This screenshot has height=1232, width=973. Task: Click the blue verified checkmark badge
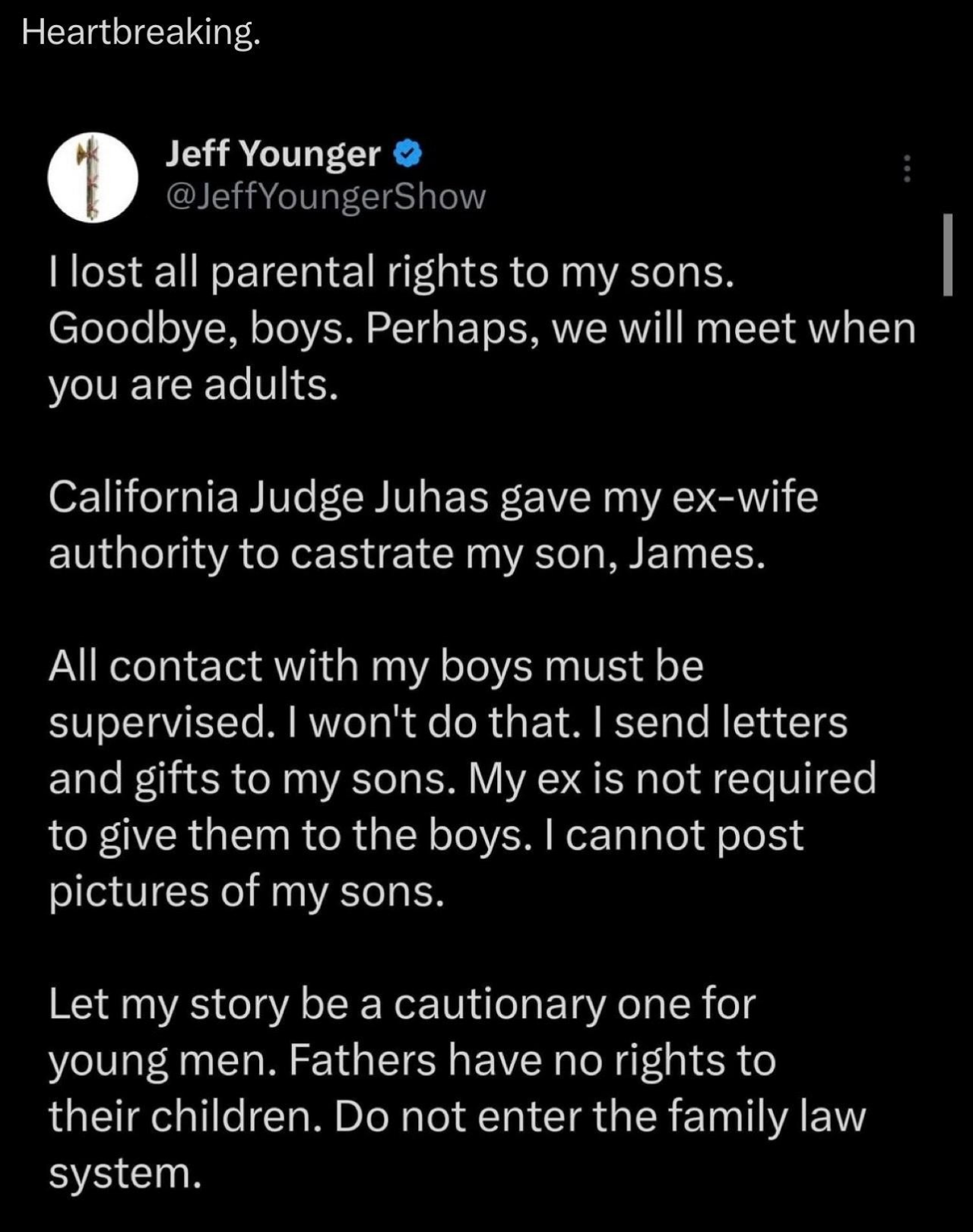coord(407,154)
